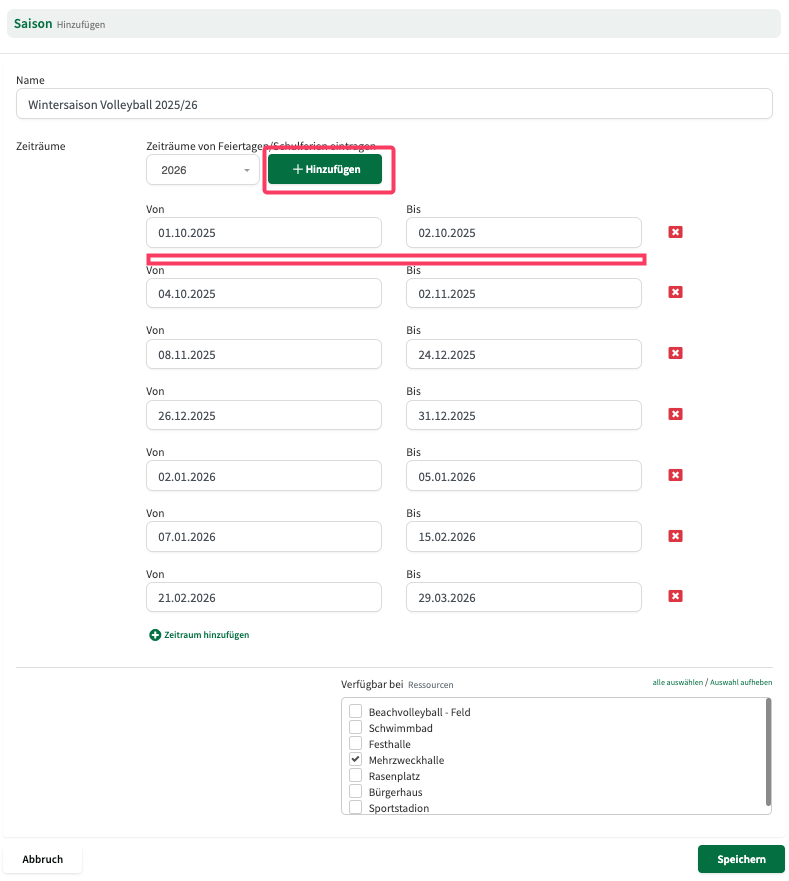Viewport: 789px width, 881px height.
Task: Cancel with the Abbruch button
Action: pyautogui.click(x=43, y=859)
